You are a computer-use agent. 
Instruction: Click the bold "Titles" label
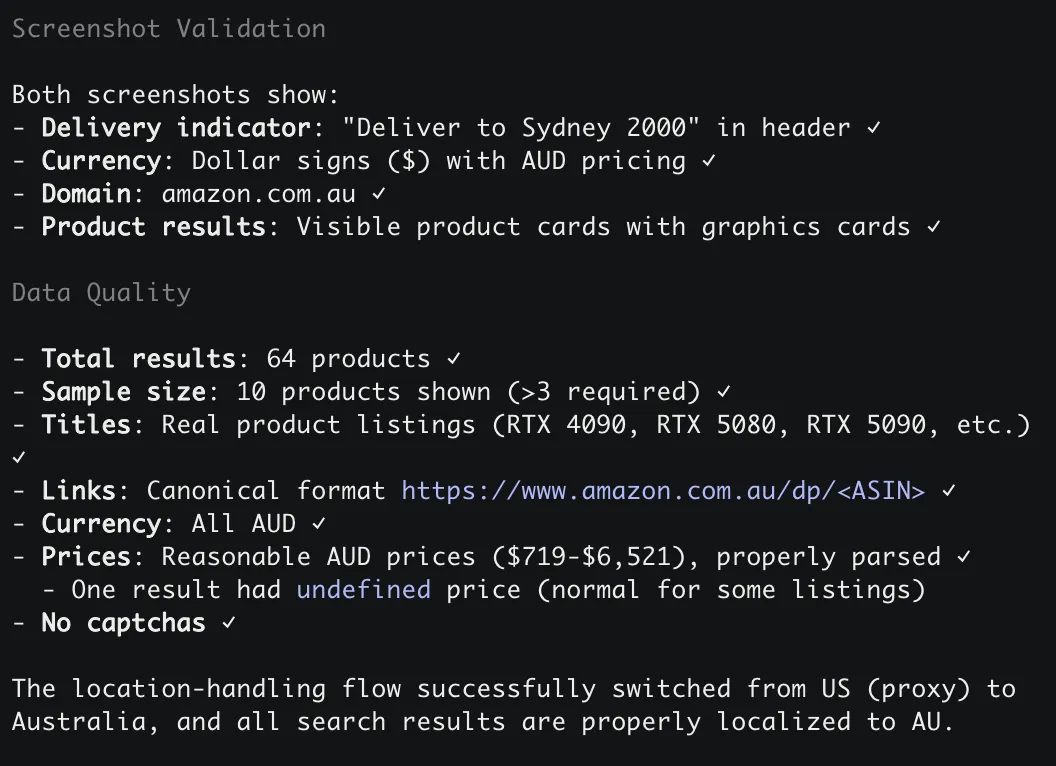coord(86,425)
